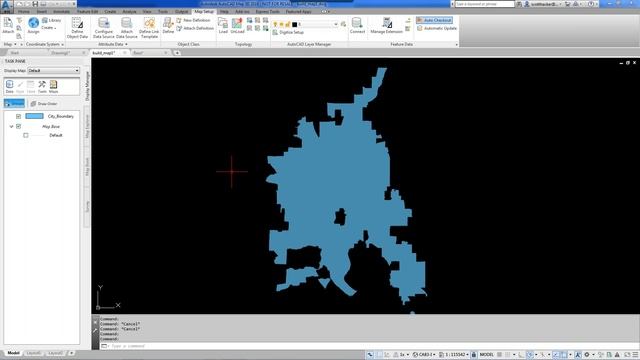Viewport: 640px width, 360px height.
Task: Click the Groups button in Display Manager
Action: pos(14,104)
